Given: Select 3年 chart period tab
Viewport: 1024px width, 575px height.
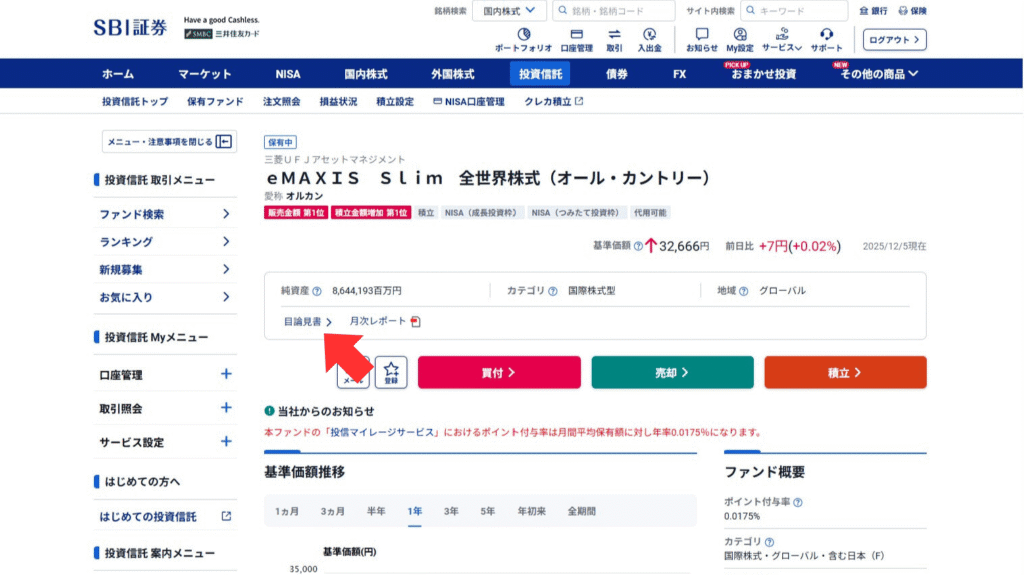Looking at the screenshot, I should 451,511.
